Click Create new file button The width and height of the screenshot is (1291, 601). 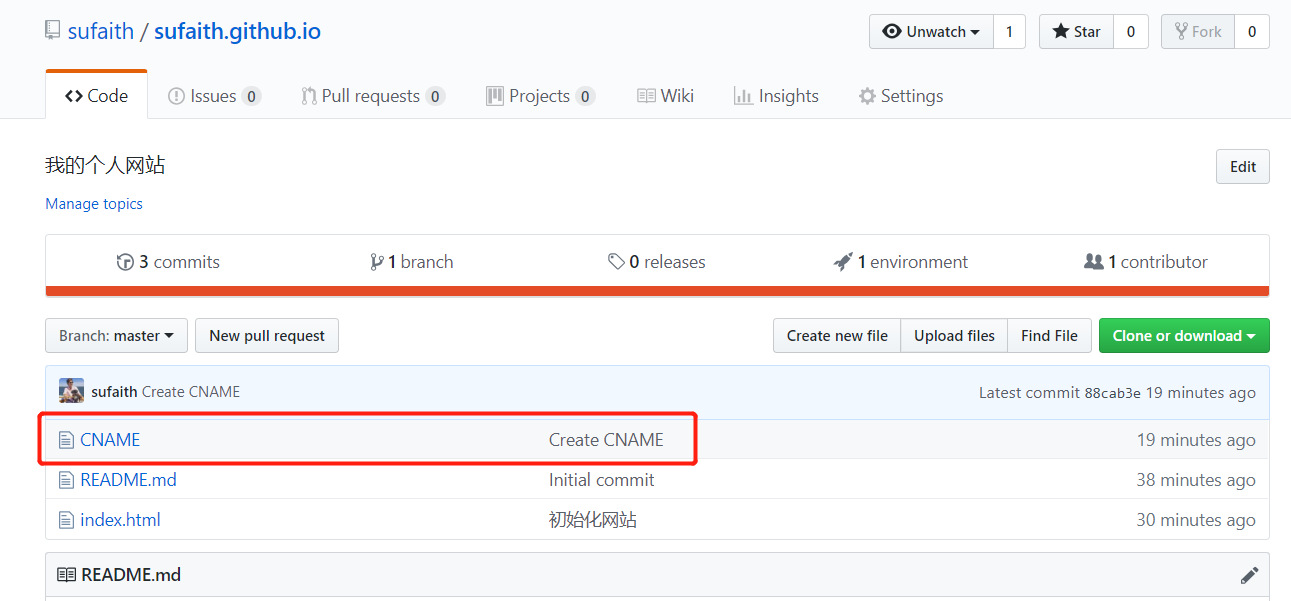point(837,336)
